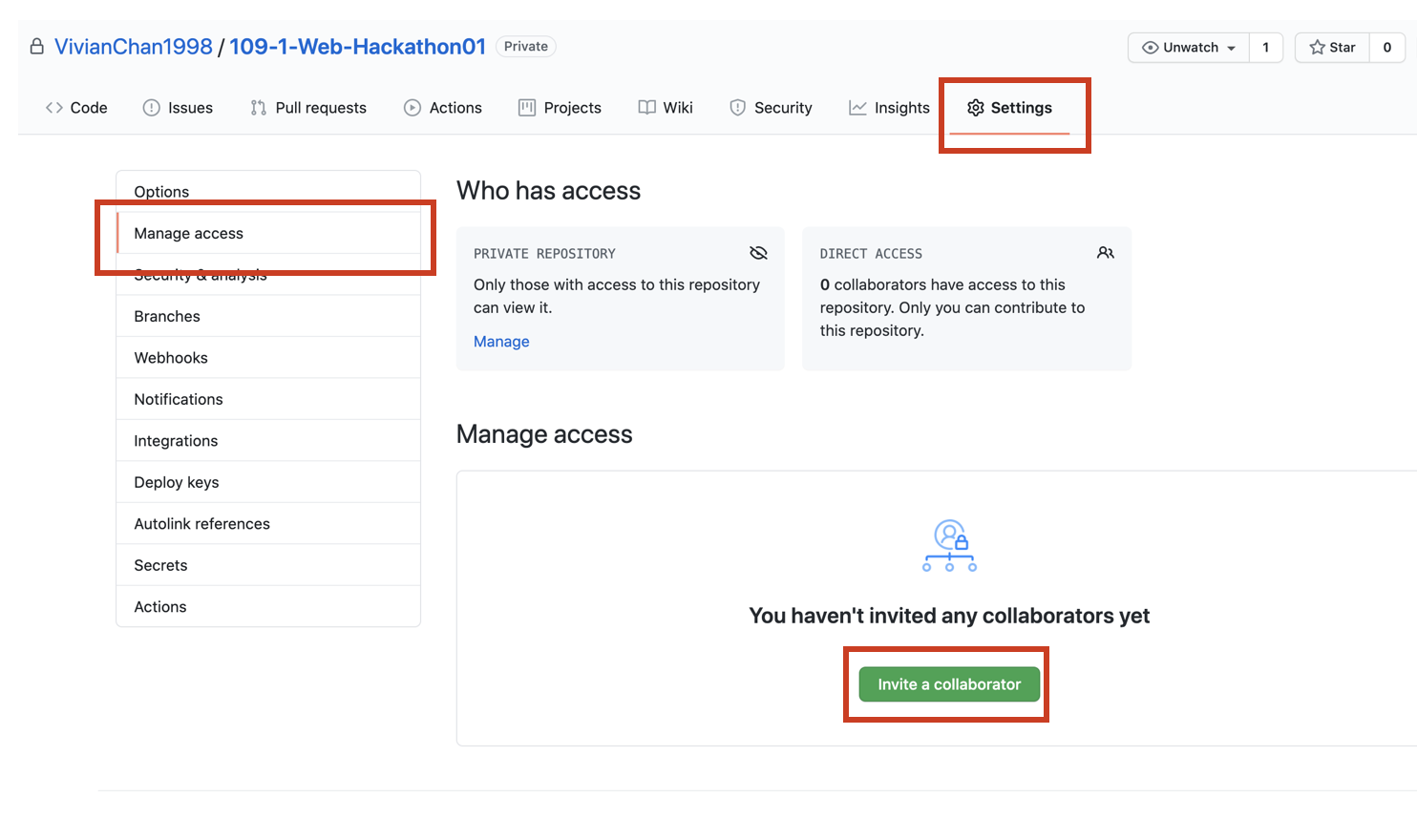Invite a collaborator
The width and height of the screenshot is (1417, 840).
(949, 684)
